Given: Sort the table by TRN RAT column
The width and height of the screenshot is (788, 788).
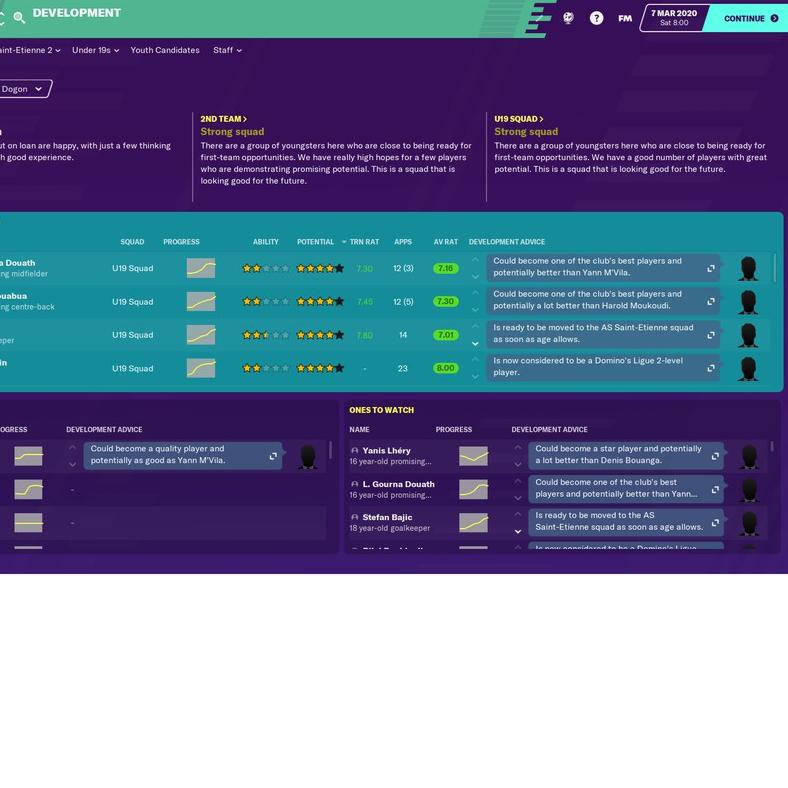Looking at the screenshot, I should tap(363, 242).
